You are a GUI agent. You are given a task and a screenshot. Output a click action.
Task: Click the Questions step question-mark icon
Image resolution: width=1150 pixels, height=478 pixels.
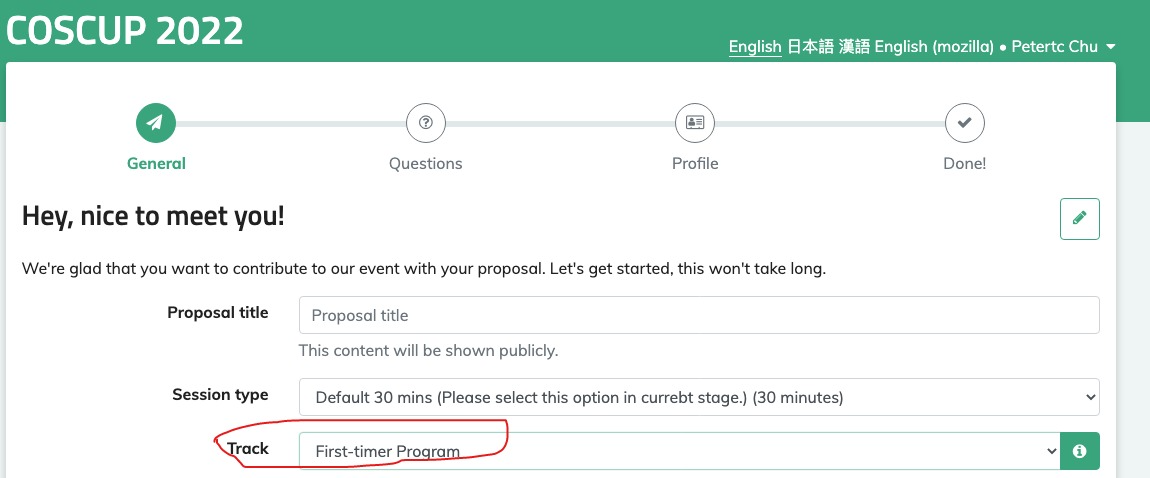pyautogui.click(x=425, y=123)
